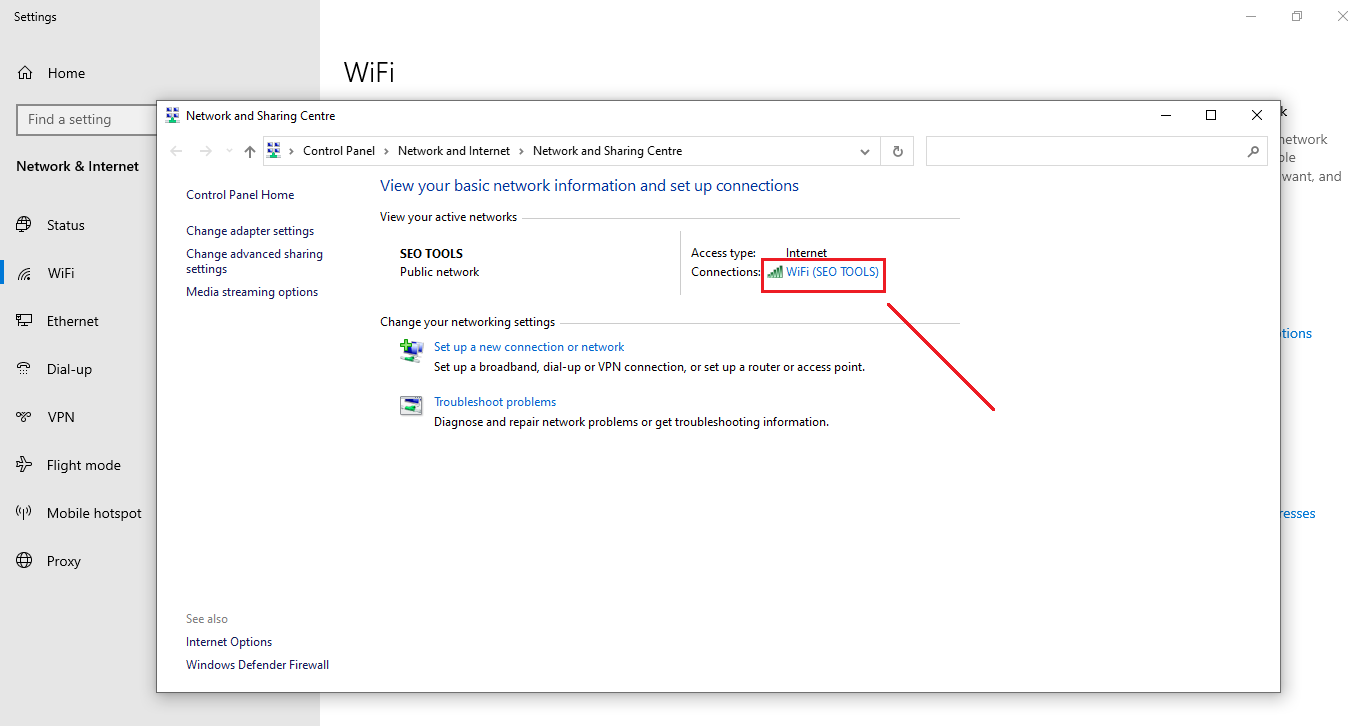Open the Status page via globe icon
Viewport: 1360px width, 726px height.
click(25, 225)
